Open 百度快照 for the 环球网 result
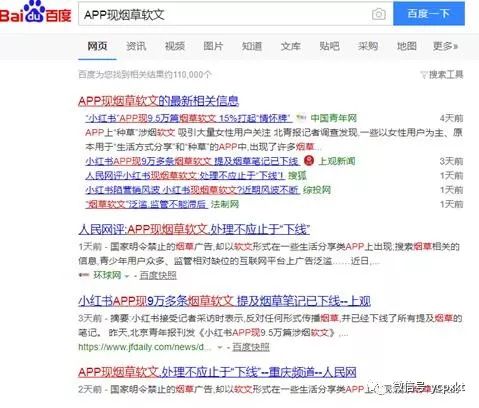 pos(158,275)
